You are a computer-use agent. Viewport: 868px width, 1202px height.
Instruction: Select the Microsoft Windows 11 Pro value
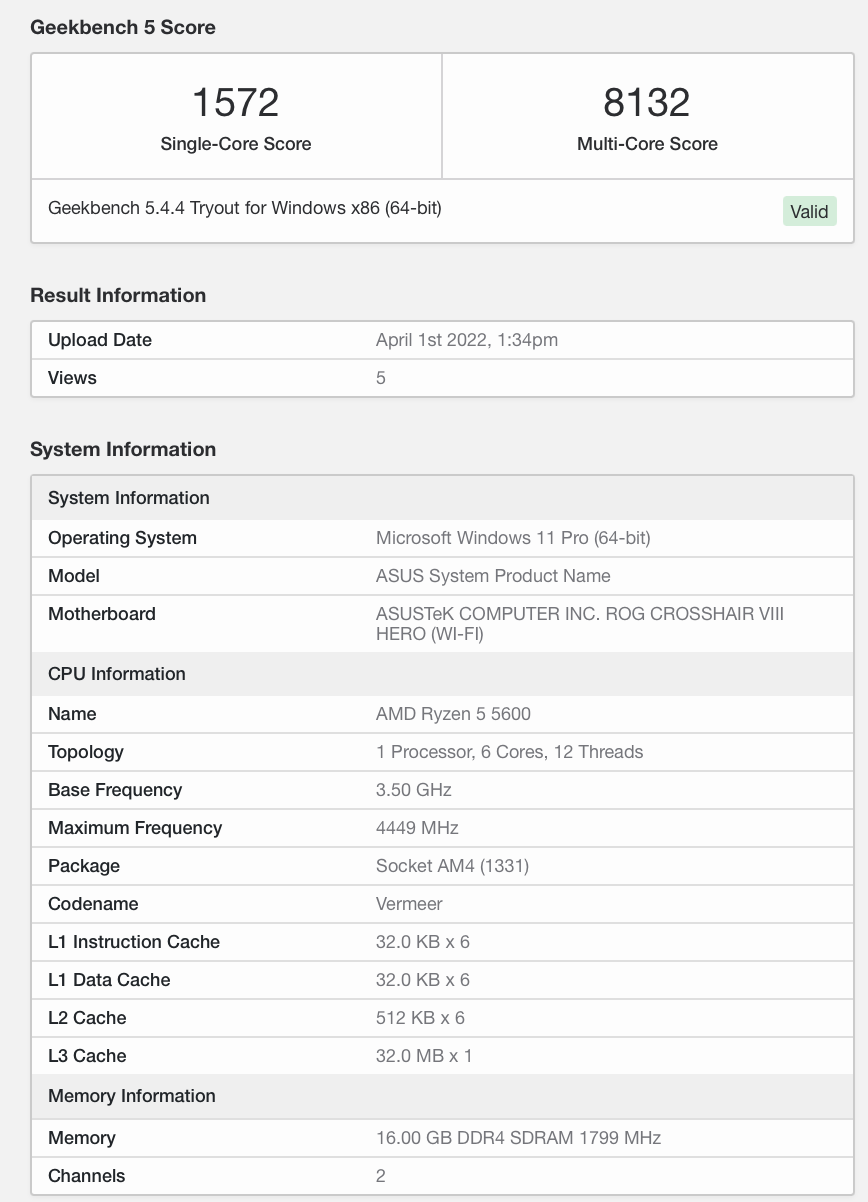(x=513, y=538)
